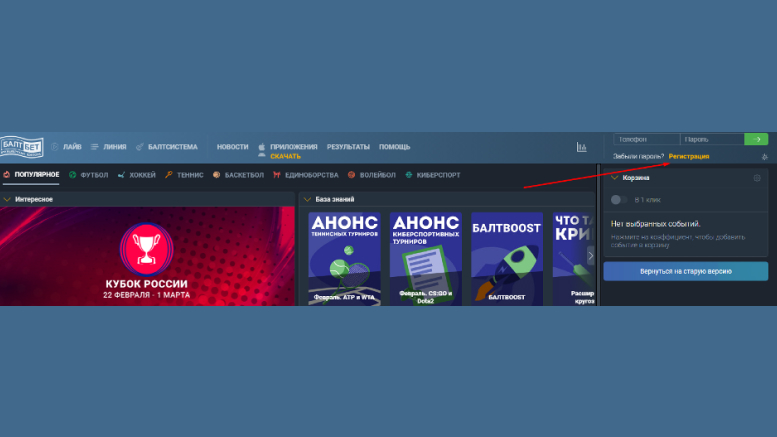The image size is (777, 437).
Task: Collapse the Интересное section
Action: tap(8, 199)
